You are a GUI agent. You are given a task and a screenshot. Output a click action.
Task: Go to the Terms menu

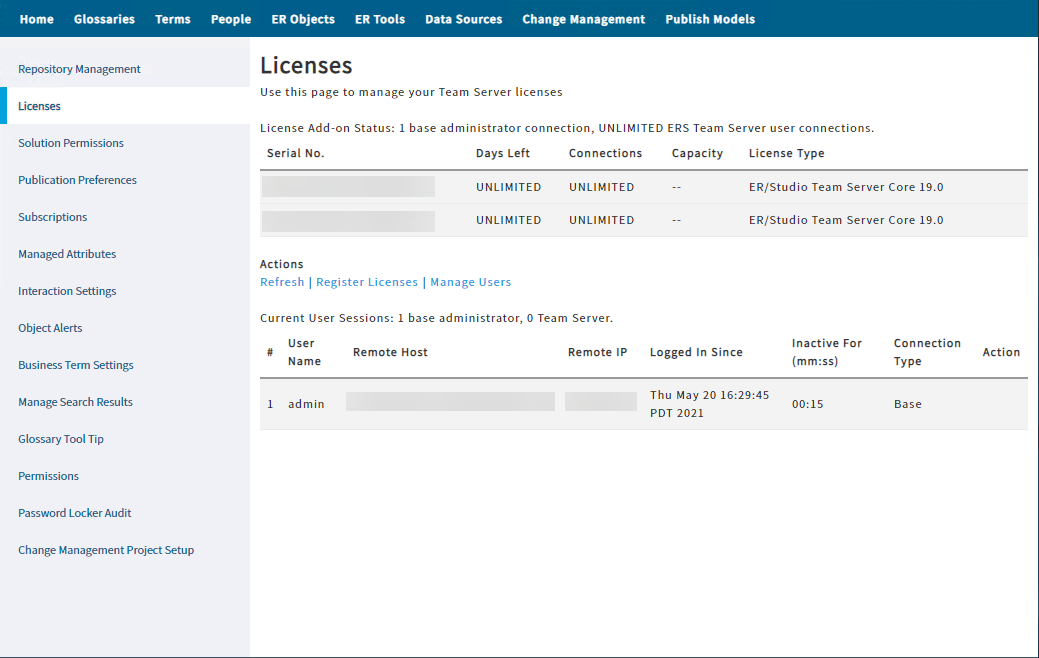coord(172,19)
